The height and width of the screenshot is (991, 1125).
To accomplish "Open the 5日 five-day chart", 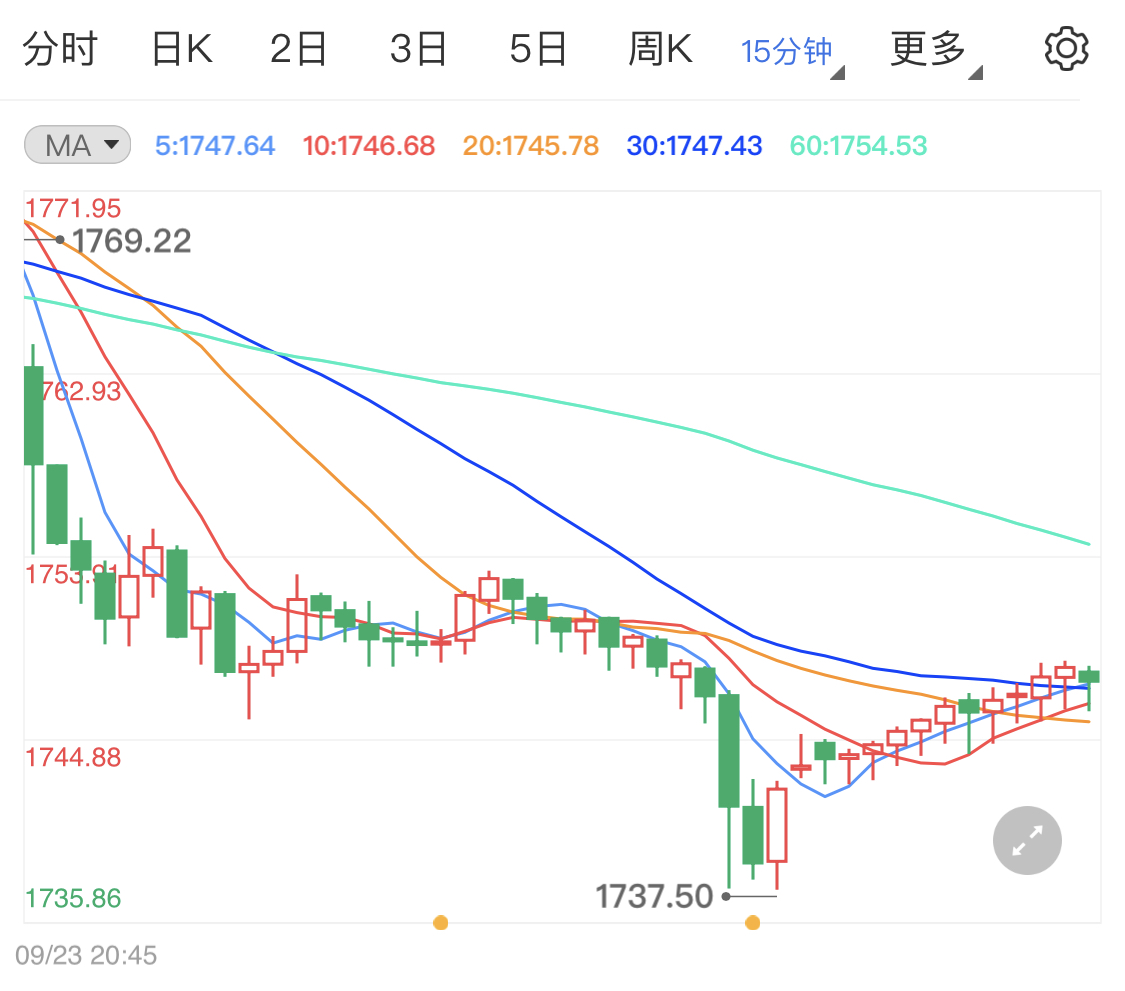I will pyautogui.click(x=538, y=47).
